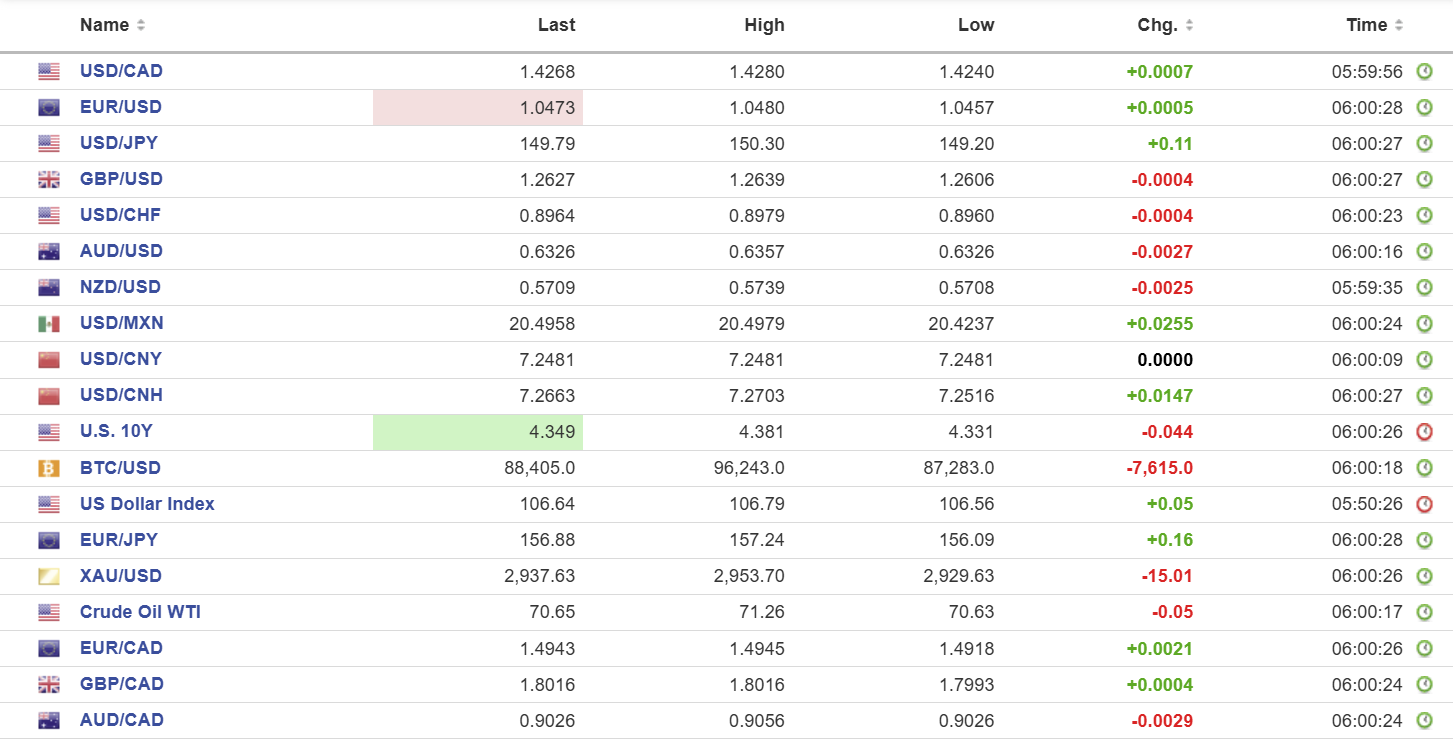Open the EUR/CAD pair page
1453x739 pixels.
pos(121,648)
